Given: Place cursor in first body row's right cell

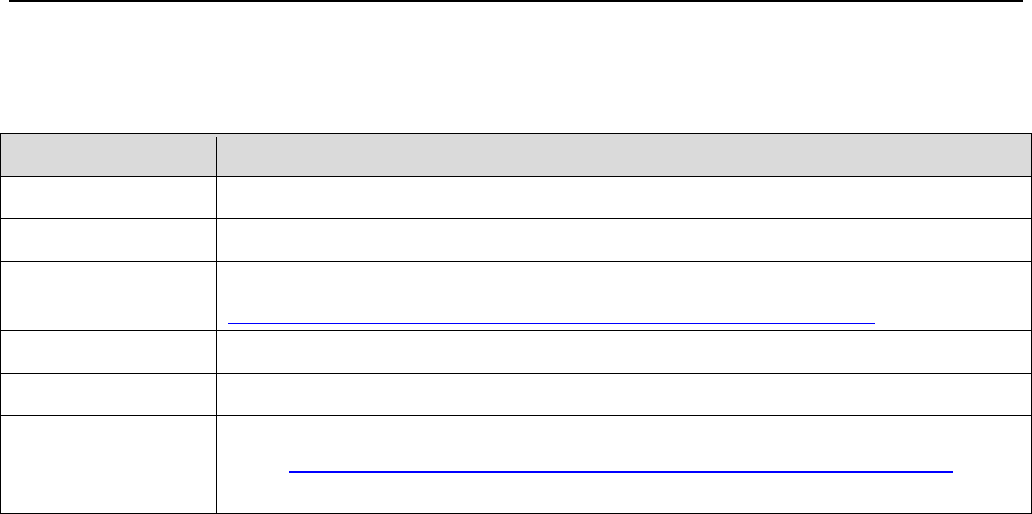Looking at the screenshot, I should click(x=624, y=198).
